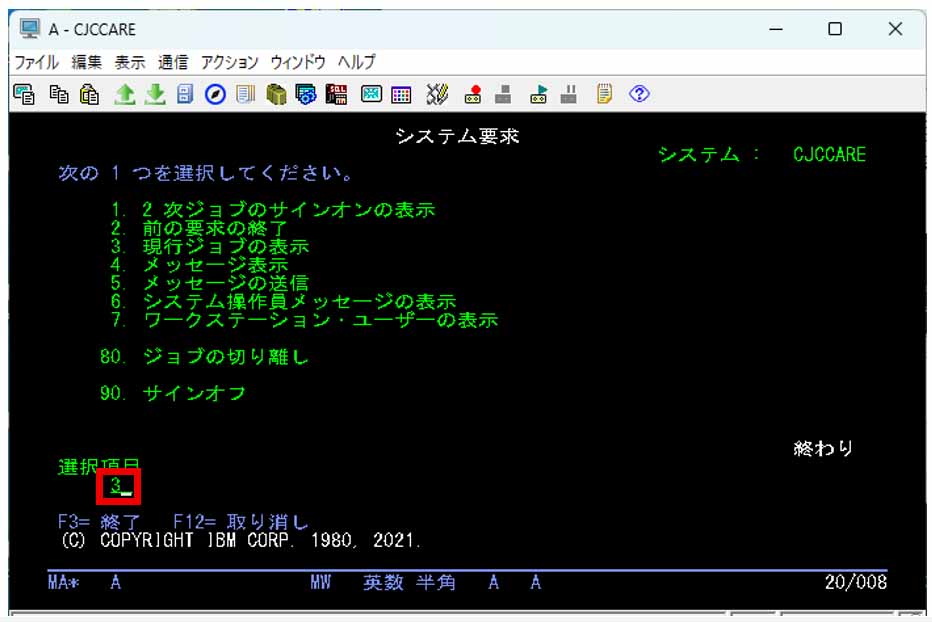Click the play macro icon
932x622 pixels.
click(x=539, y=94)
